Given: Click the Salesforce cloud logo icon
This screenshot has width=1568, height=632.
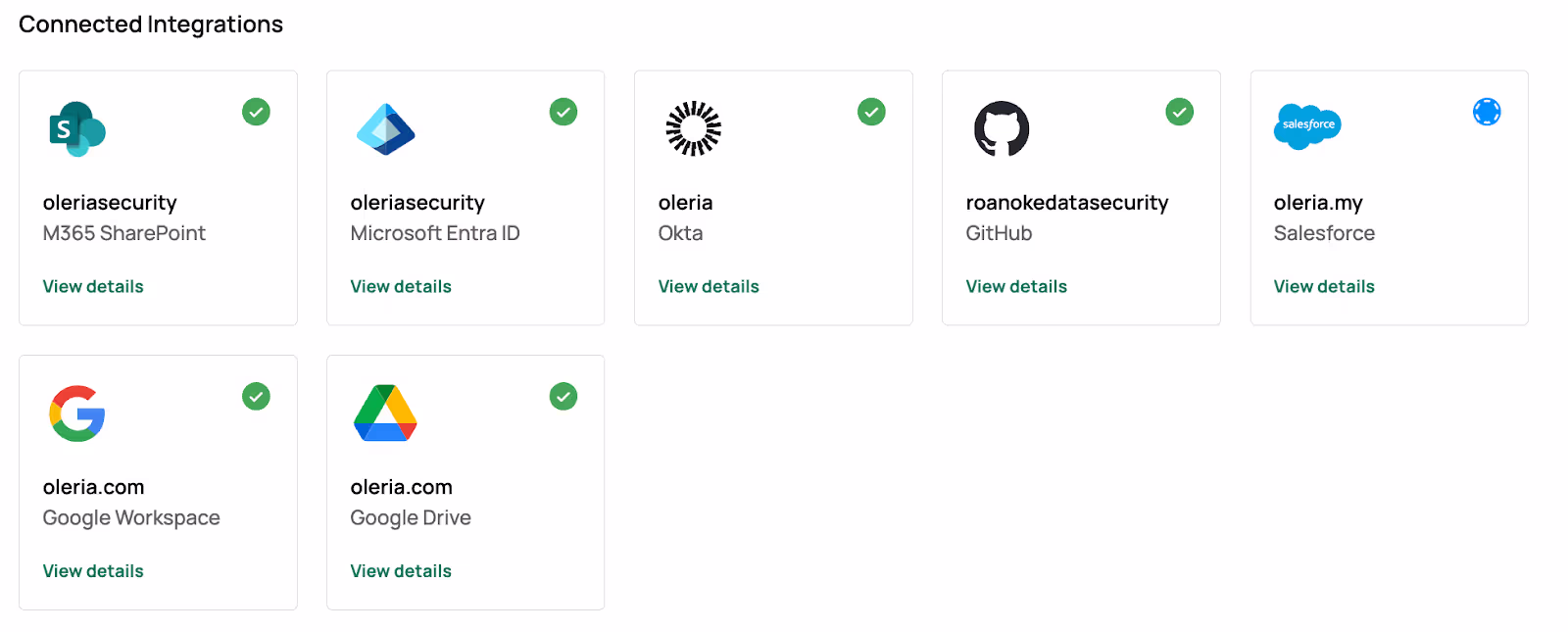Looking at the screenshot, I should 1307,126.
